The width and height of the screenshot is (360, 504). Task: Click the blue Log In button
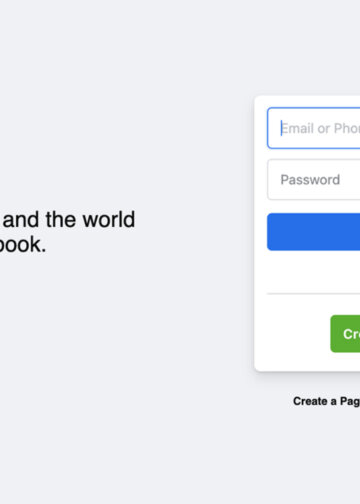[314, 232]
